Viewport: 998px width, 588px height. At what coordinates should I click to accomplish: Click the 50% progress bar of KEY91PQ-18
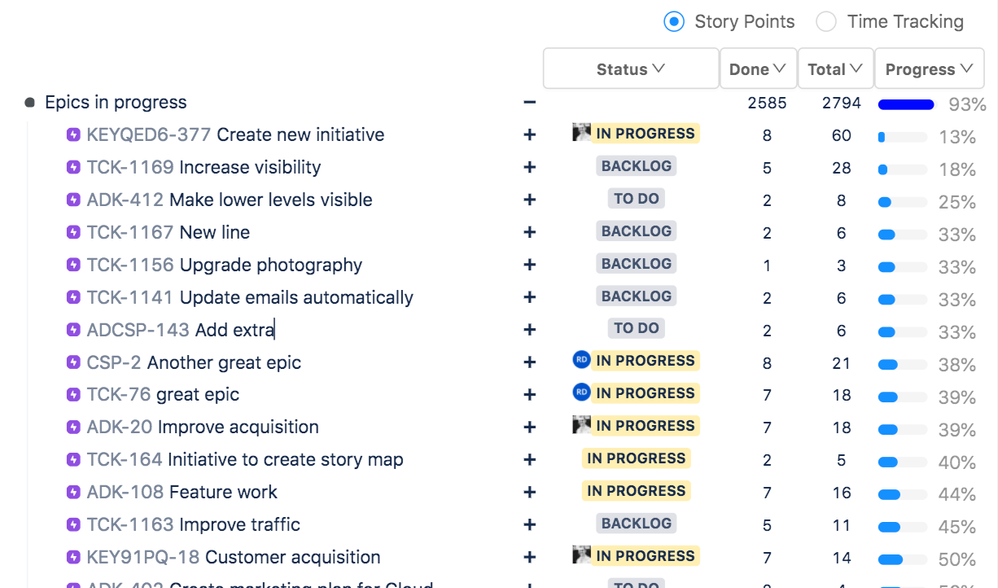point(902,559)
